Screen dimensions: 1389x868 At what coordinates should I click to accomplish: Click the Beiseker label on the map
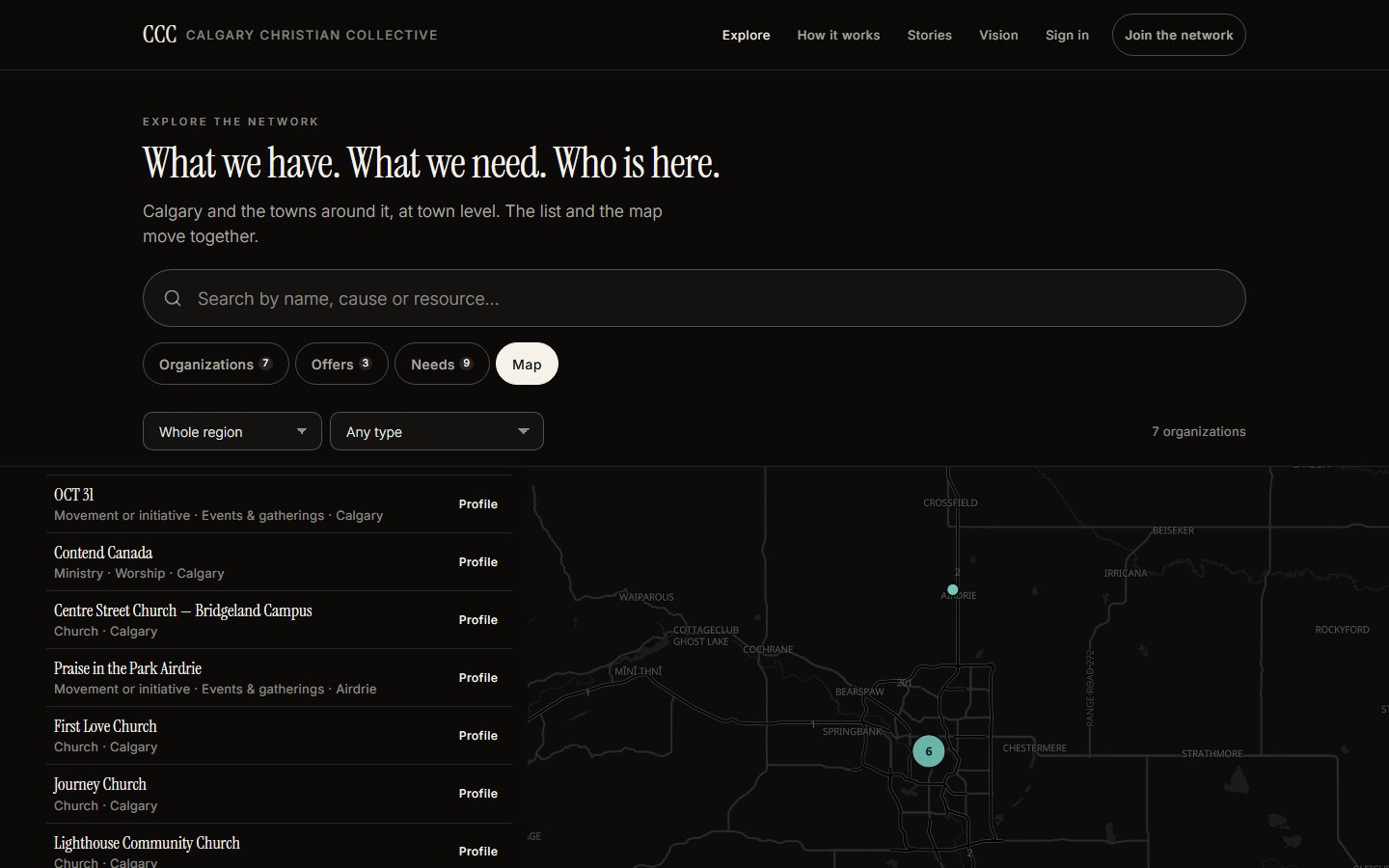[x=1173, y=530]
